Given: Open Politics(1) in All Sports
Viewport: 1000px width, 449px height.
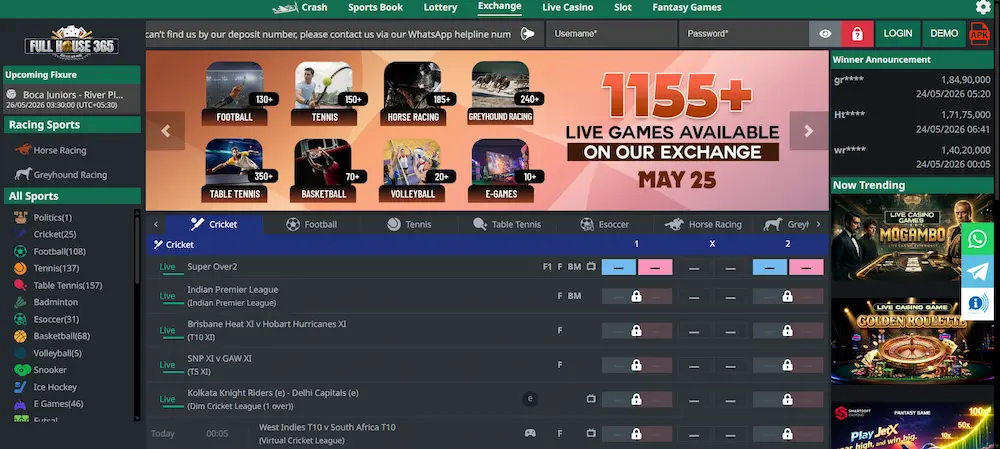Looking at the screenshot, I should [43, 217].
